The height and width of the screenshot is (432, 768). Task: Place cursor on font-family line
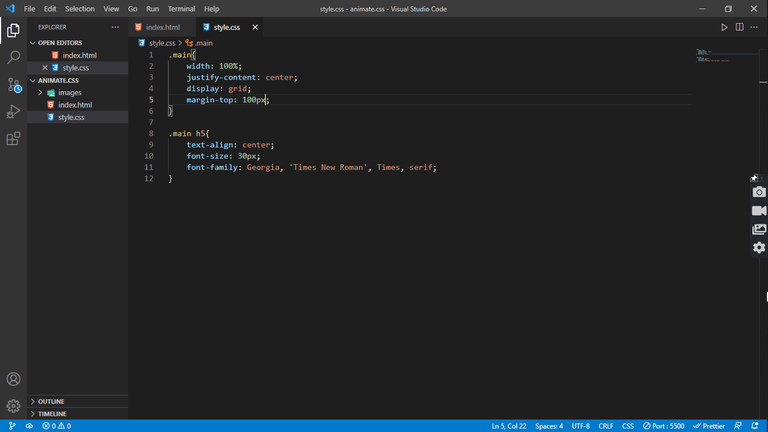click(312, 168)
